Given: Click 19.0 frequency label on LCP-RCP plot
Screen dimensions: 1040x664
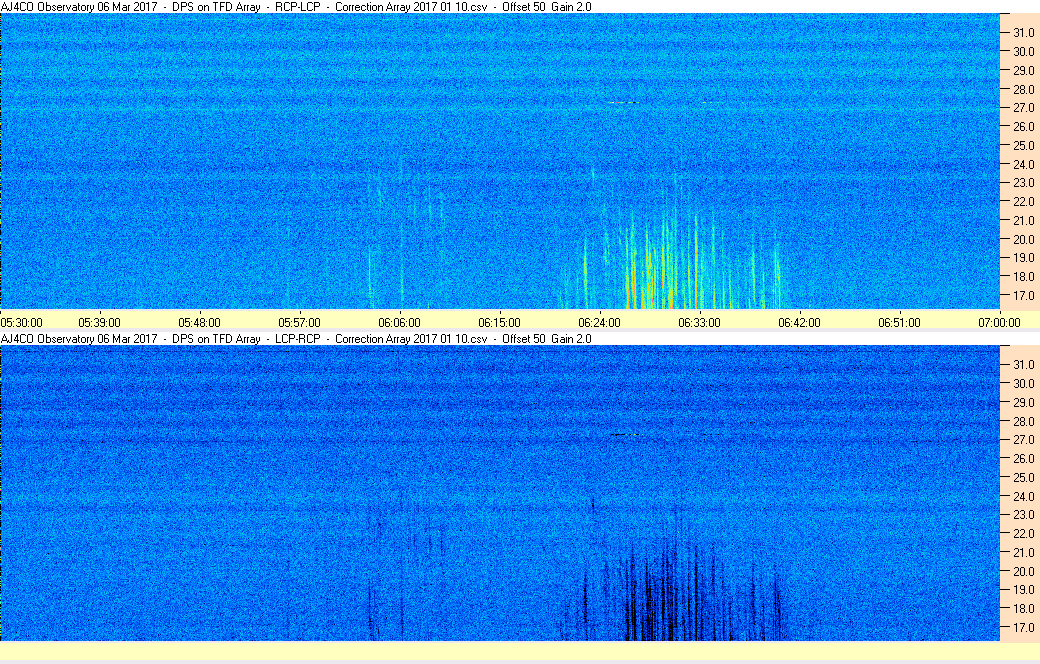Looking at the screenshot, I should click(x=1023, y=590).
